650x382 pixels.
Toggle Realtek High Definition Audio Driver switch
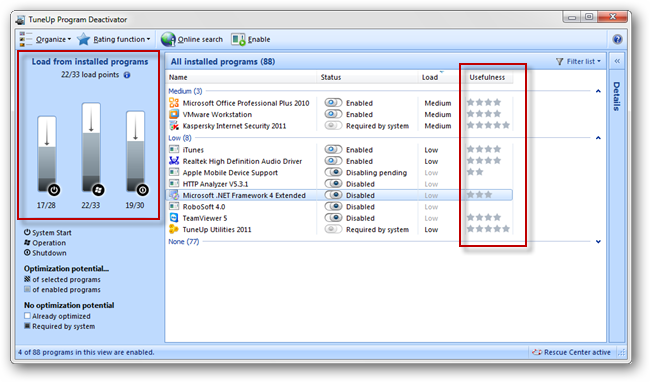333,161
